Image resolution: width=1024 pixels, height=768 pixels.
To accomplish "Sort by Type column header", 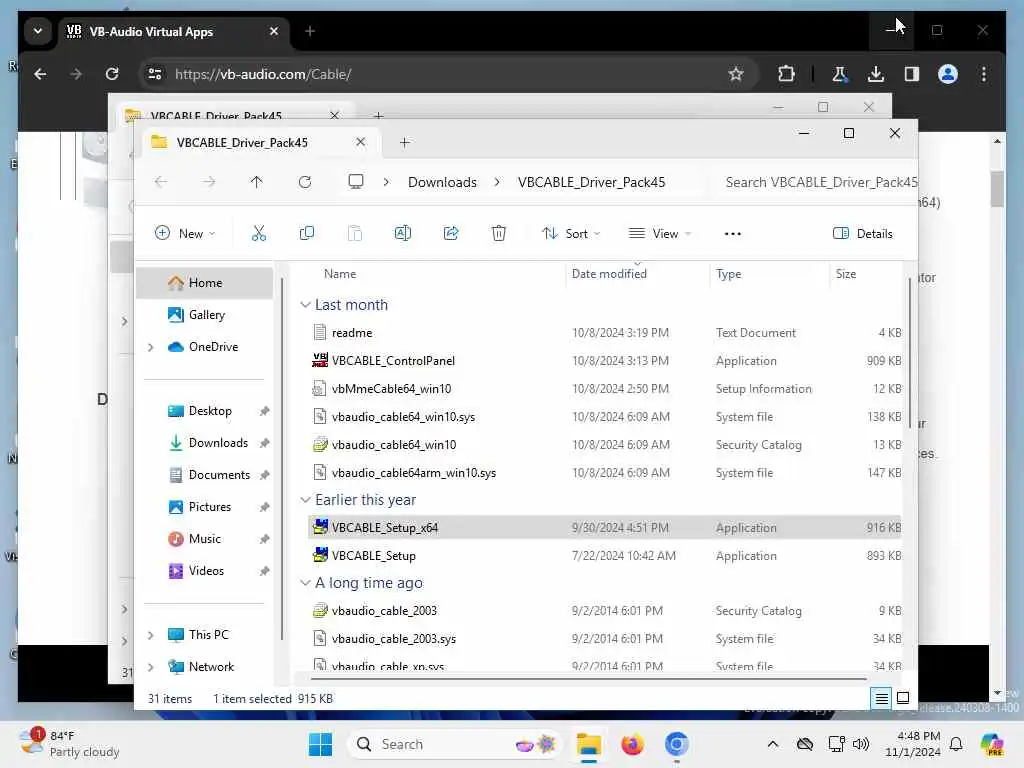I will point(728,274).
